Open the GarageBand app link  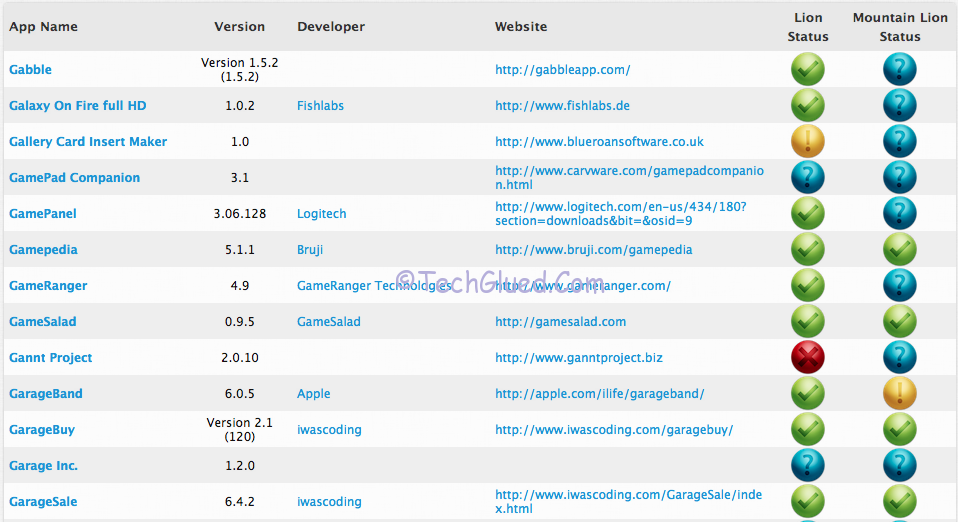pos(46,394)
